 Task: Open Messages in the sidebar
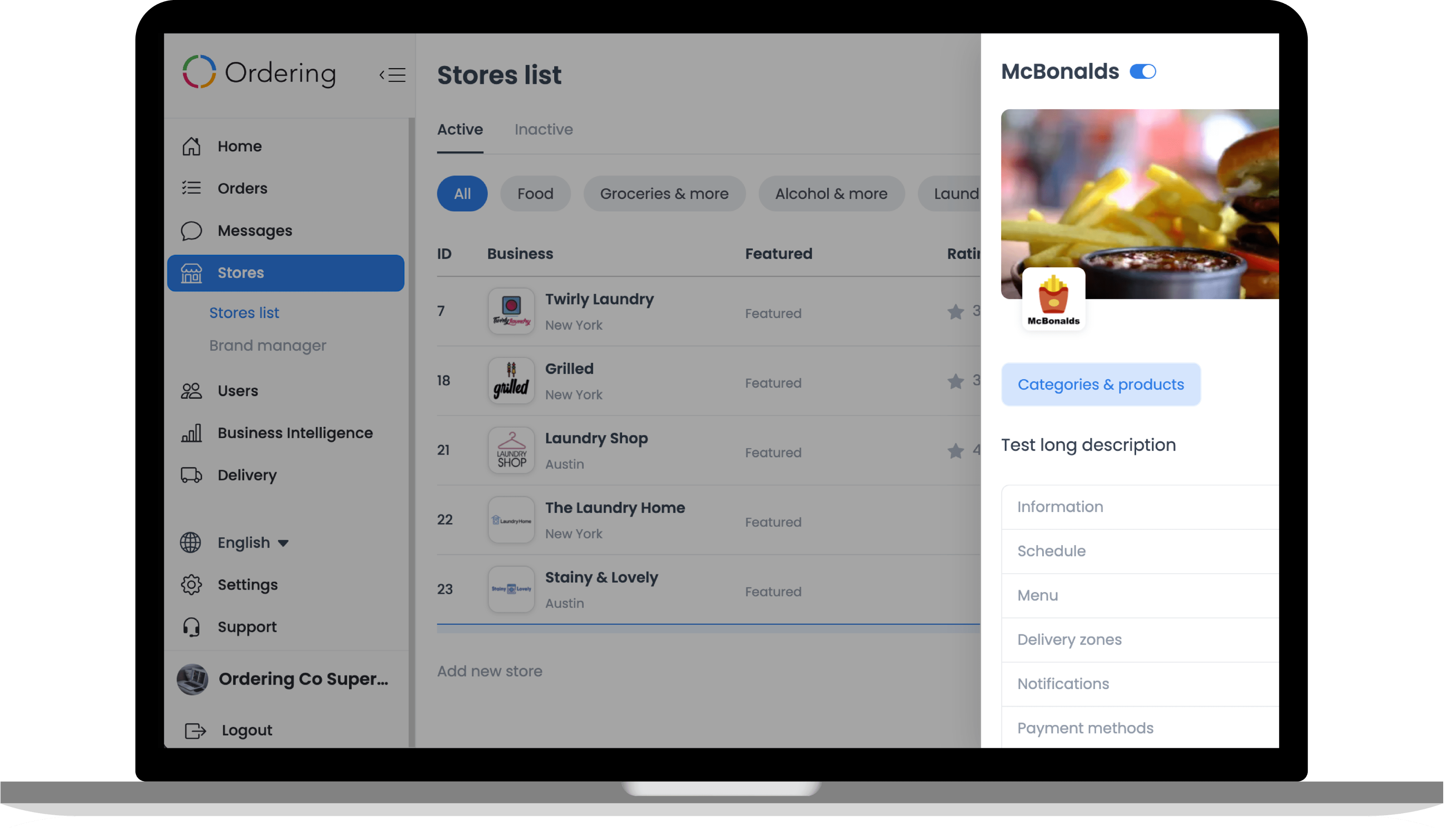coord(254,230)
